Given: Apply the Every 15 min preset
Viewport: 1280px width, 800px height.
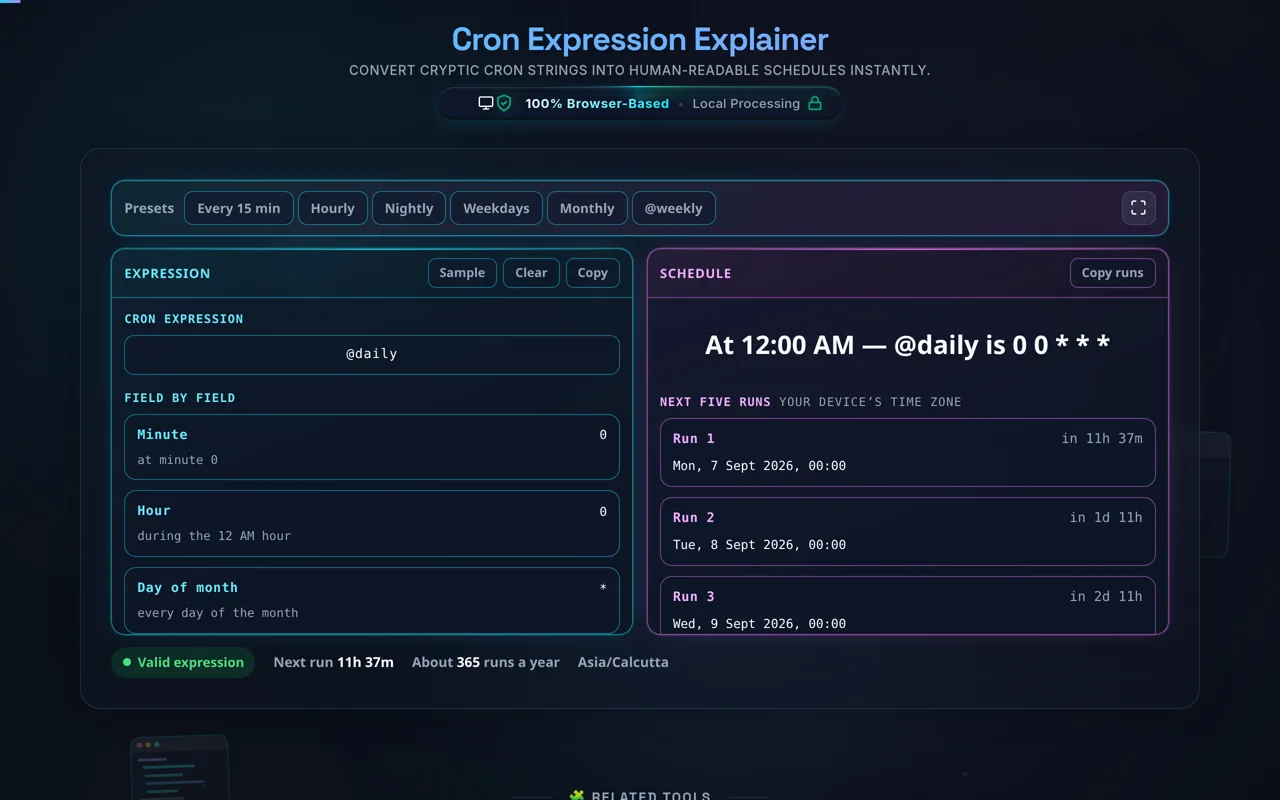Looking at the screenshot, I should (x=239, y=208).
